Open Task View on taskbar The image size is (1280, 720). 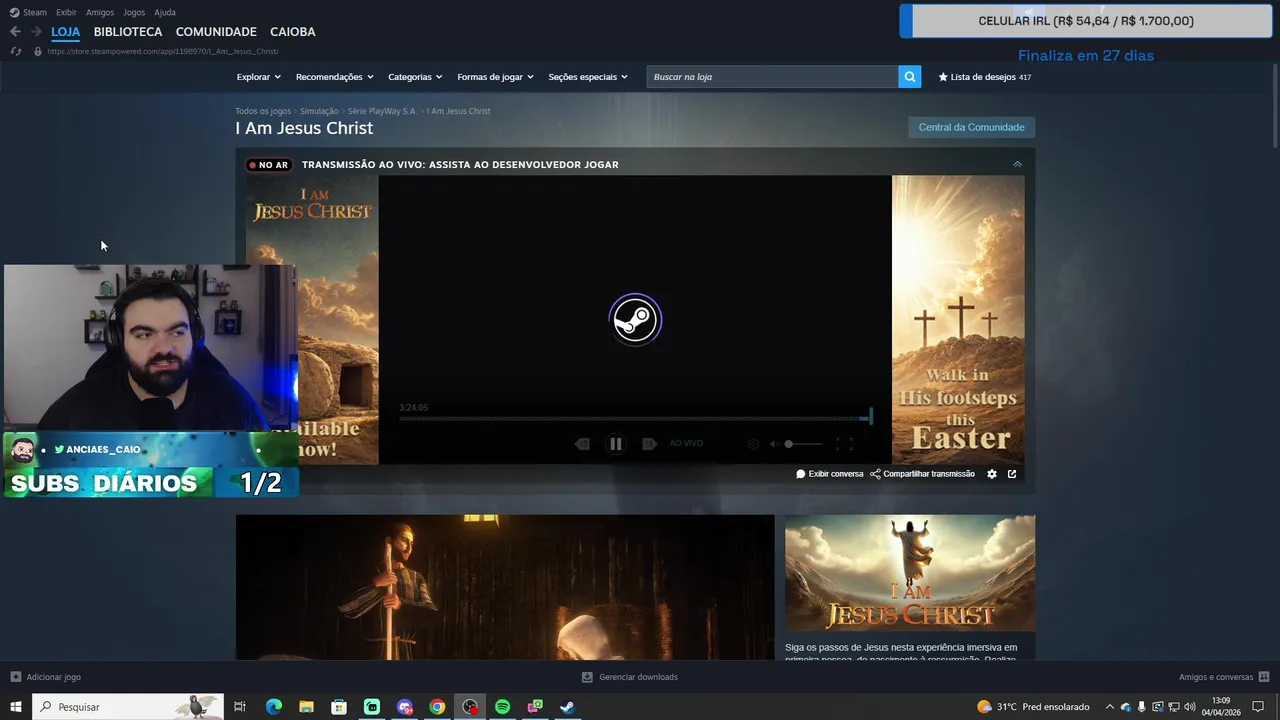tap(240, 707)
